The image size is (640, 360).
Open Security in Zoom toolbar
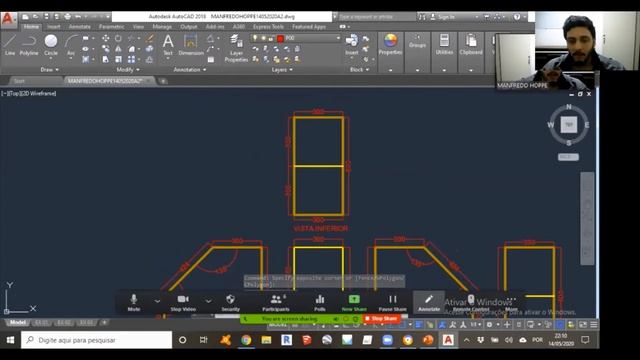pos(230,302)
